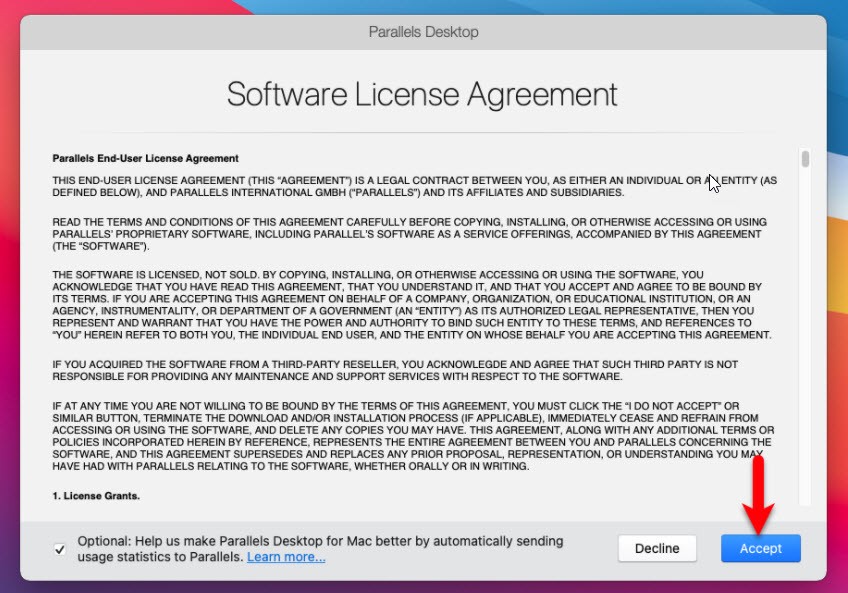The height and width of the screenshot is (593, 848).
Task: Open the Learn more... link
Action: tap(286, 557)
